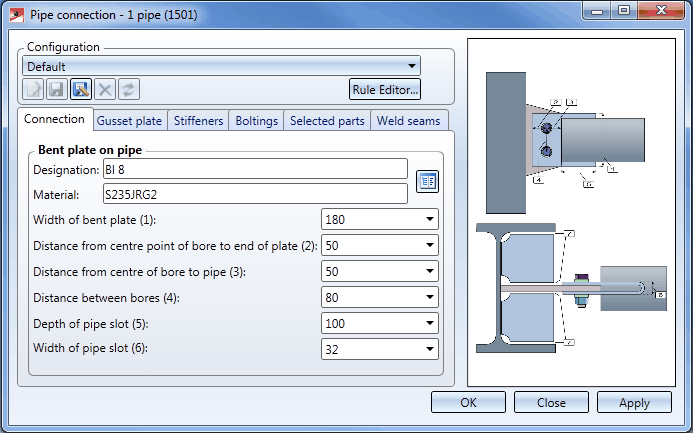Open the Rule Editor

[x=385, y=90]
